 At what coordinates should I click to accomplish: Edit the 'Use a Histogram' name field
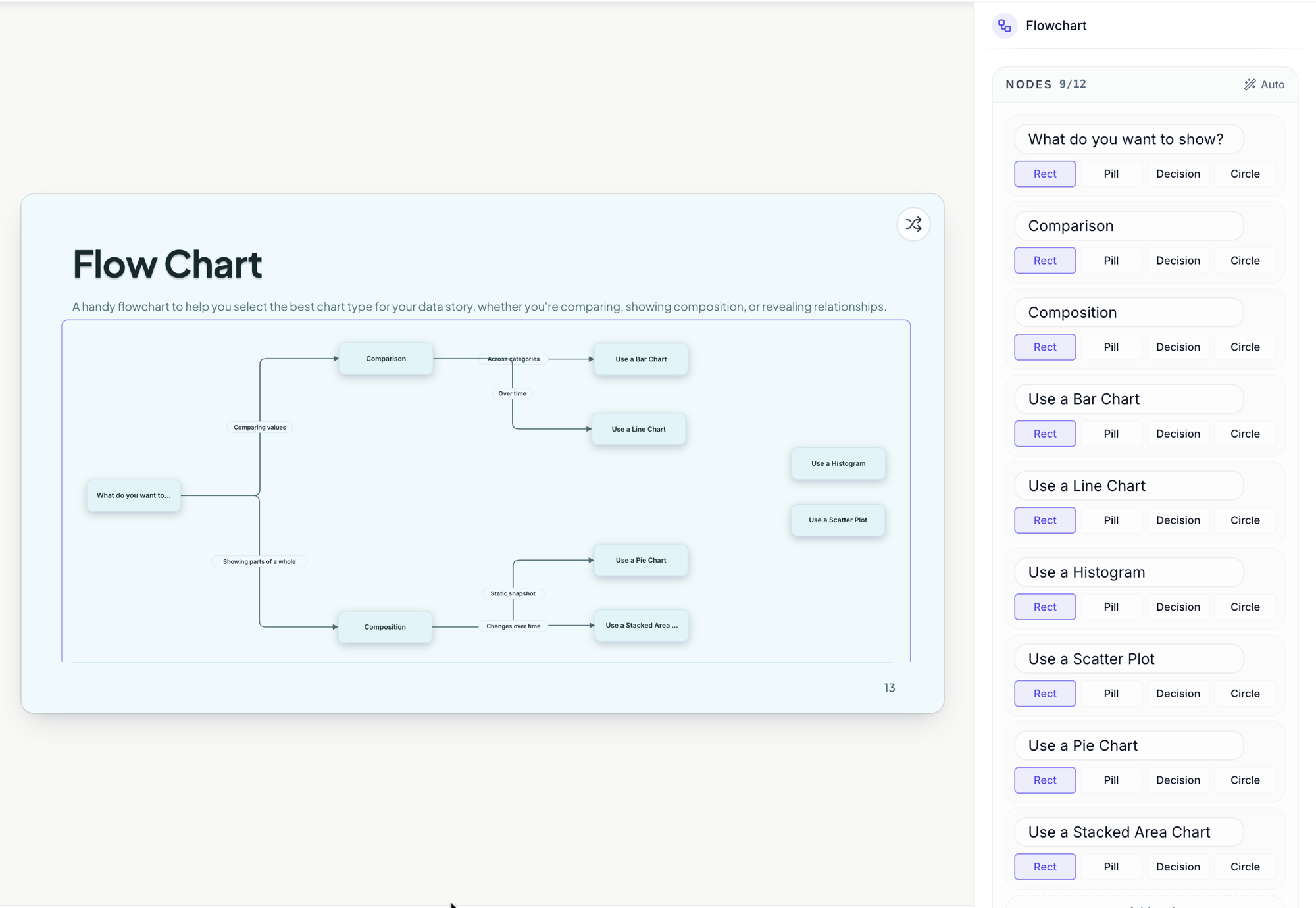point(1128,572)
